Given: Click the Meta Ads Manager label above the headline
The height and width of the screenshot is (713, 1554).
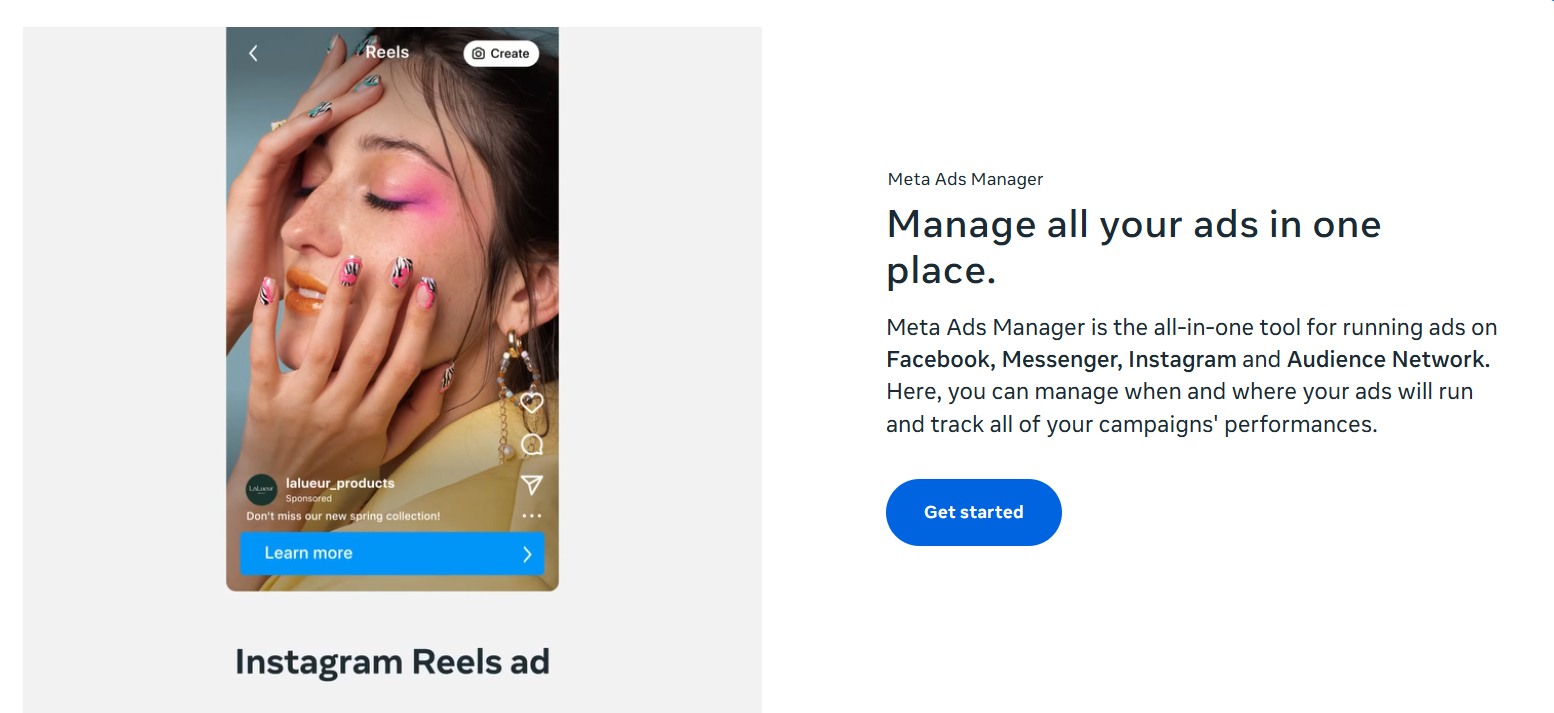Looking at the screenshot, I should coord(965,180).
